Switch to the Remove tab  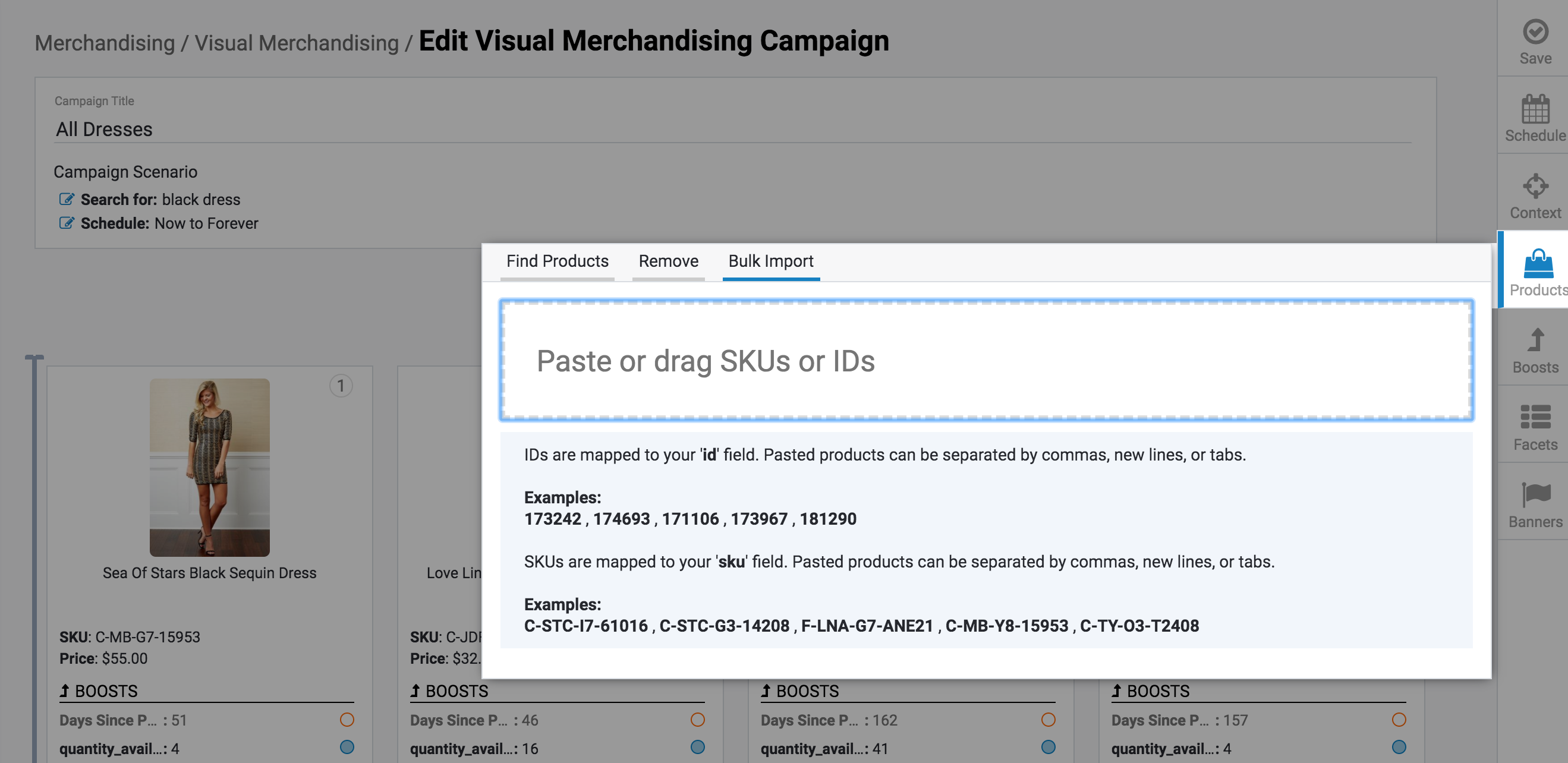(x=667, y=261)
